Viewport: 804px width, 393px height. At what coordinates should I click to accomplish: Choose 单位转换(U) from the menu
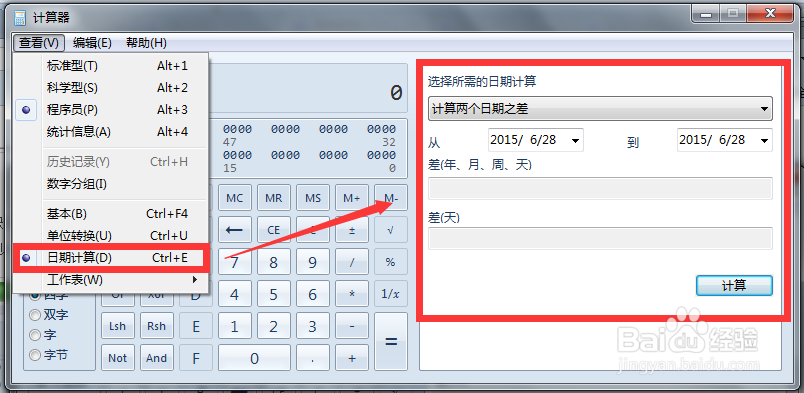(110, 235)
